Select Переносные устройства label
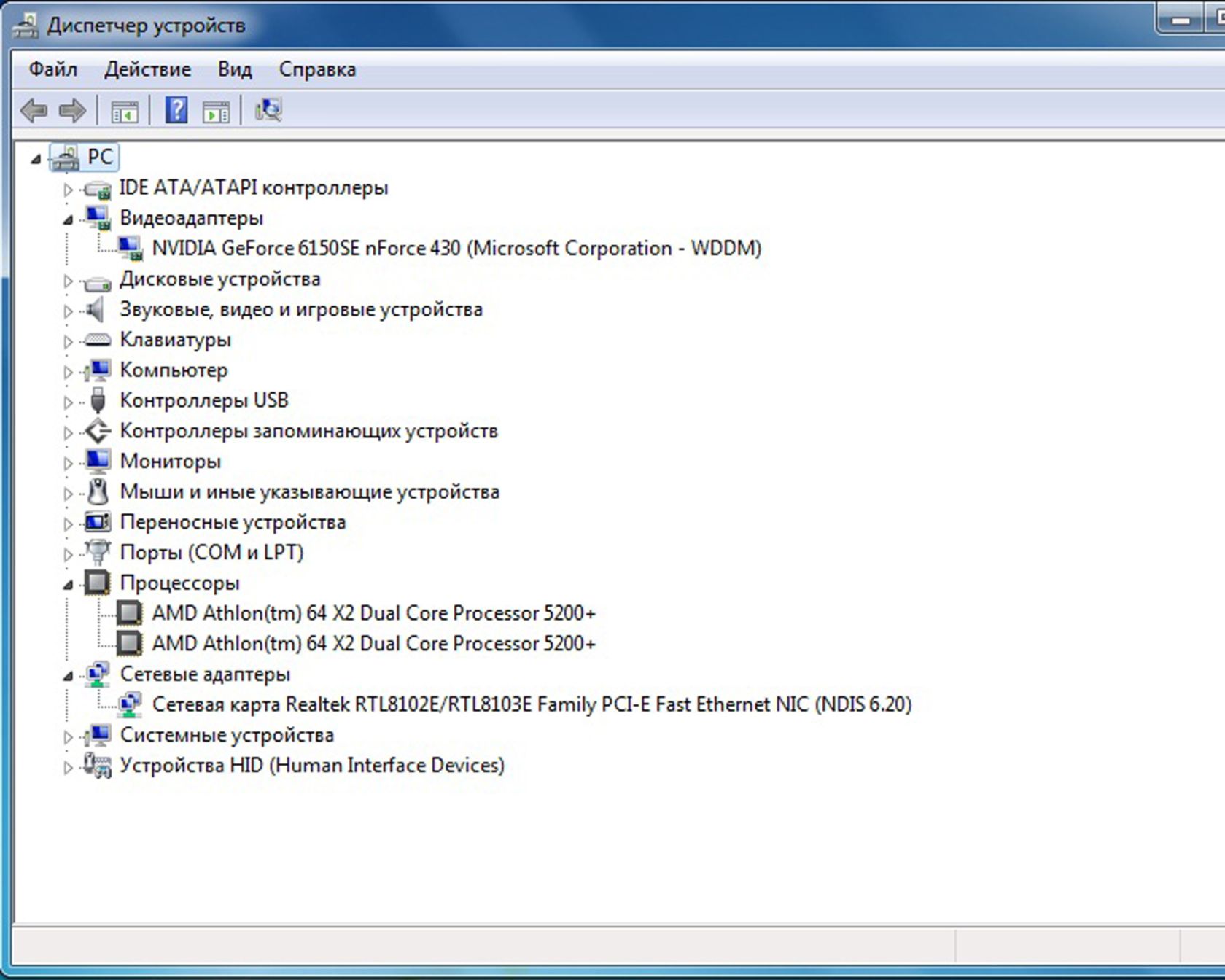Viewport: 1225px width, 980px height. [x=233, y=522]
